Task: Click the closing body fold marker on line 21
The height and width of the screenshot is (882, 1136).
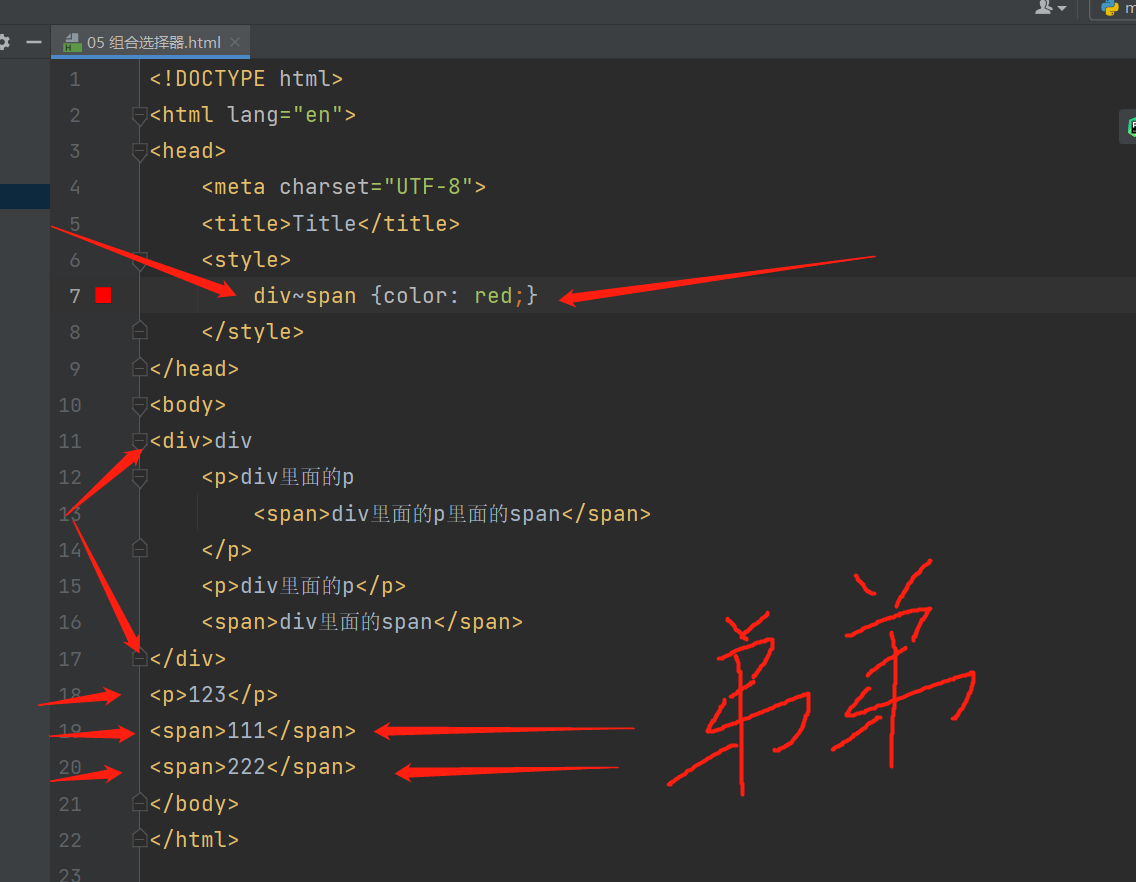Action: [x=140, y=803]
